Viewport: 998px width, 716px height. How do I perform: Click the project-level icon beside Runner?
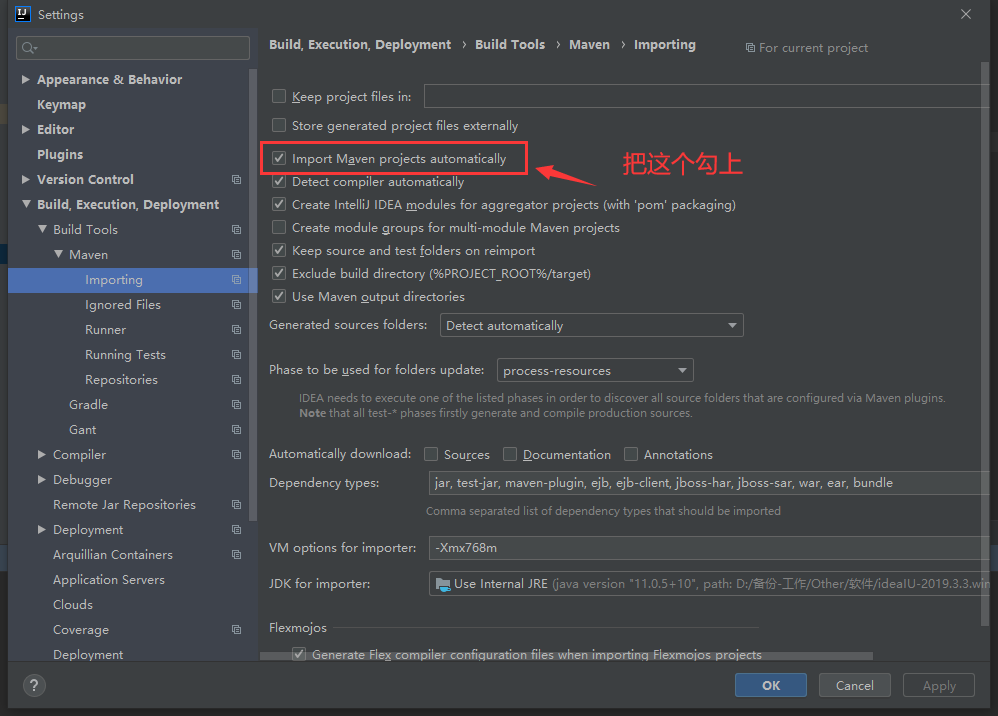pyautogui.click(x=237, y=330)
